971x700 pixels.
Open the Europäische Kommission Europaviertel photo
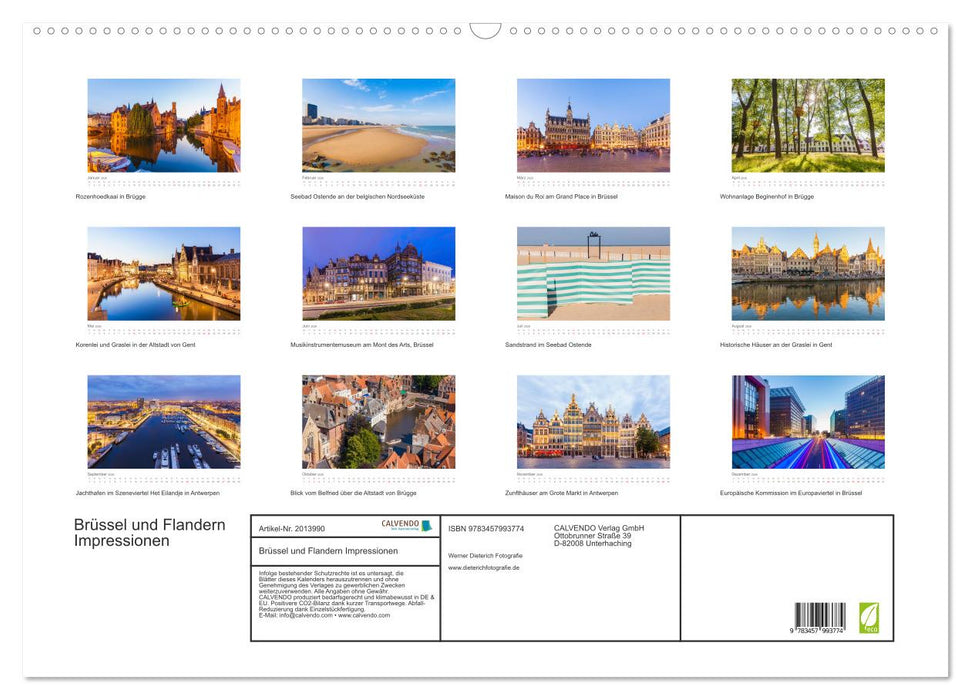tap(808, 422)
